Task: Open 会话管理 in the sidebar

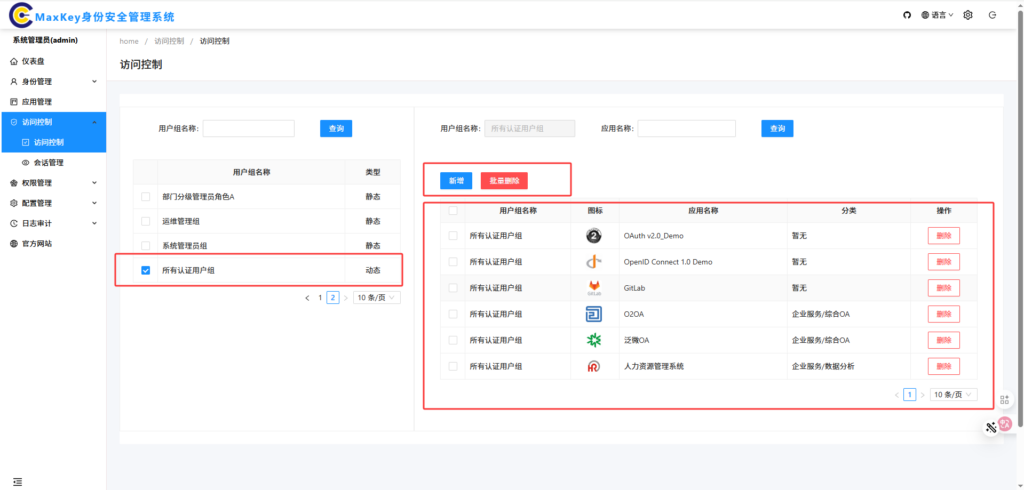Action: pos(48,162)
